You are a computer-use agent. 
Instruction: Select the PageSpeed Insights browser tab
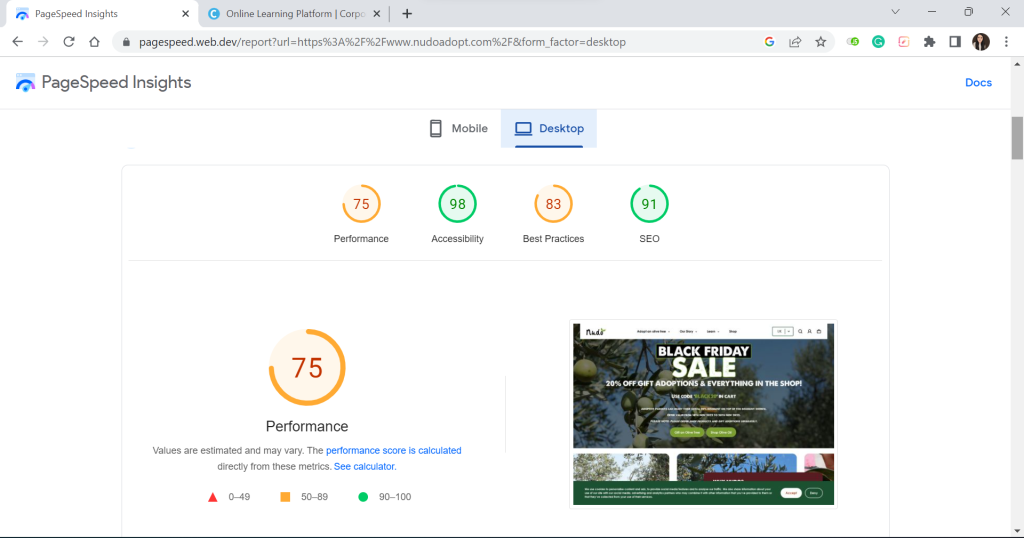pyautogui.click(x=103, y=14)
